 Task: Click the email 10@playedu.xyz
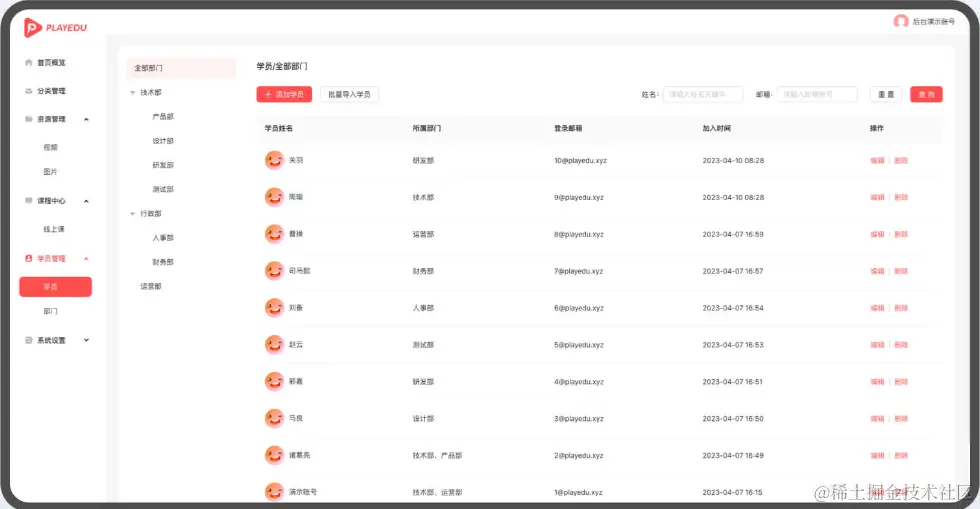point(580,161)
